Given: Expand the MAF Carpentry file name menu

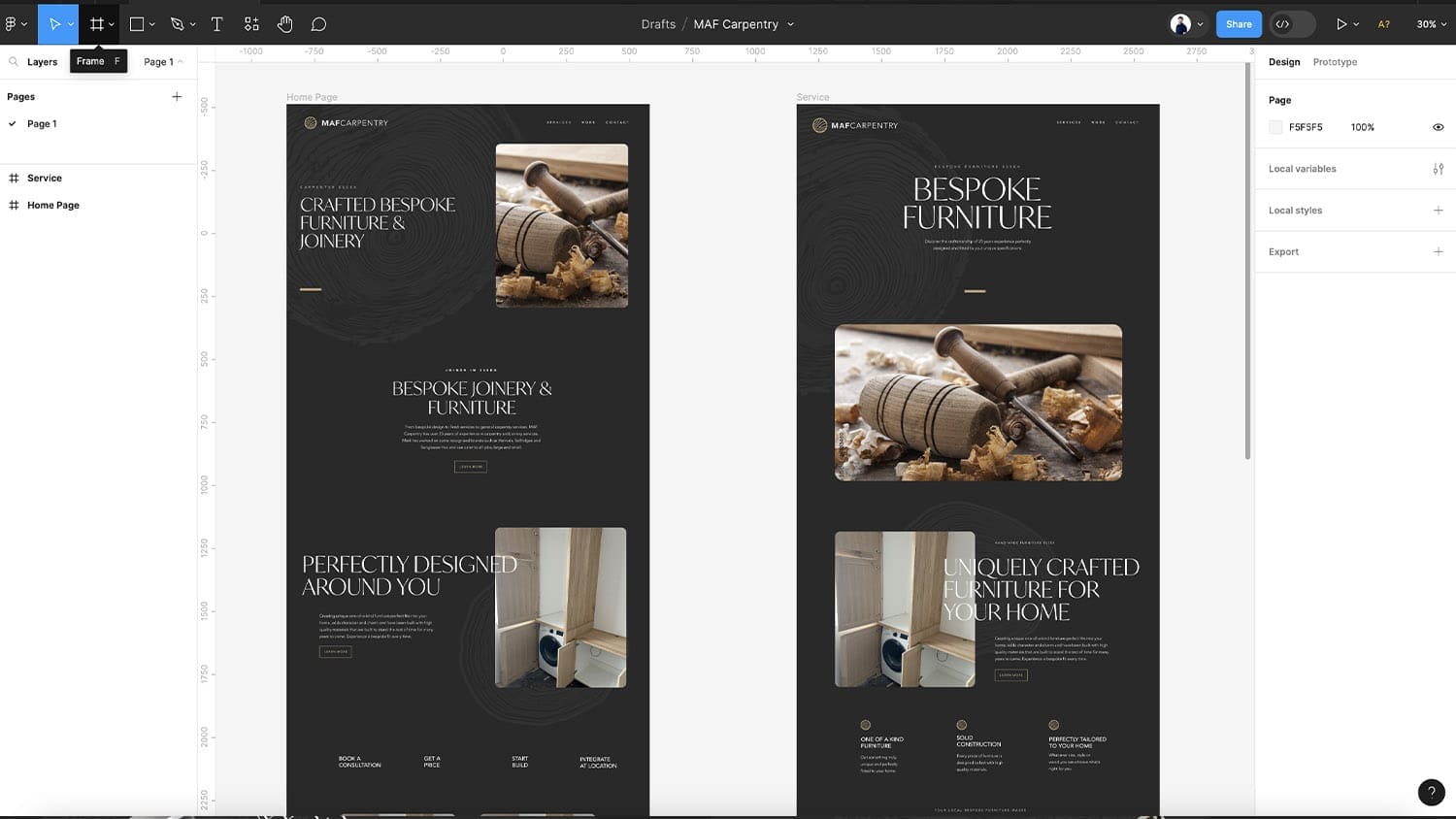Looking at the screenshot, I should (x=790, y=24).
